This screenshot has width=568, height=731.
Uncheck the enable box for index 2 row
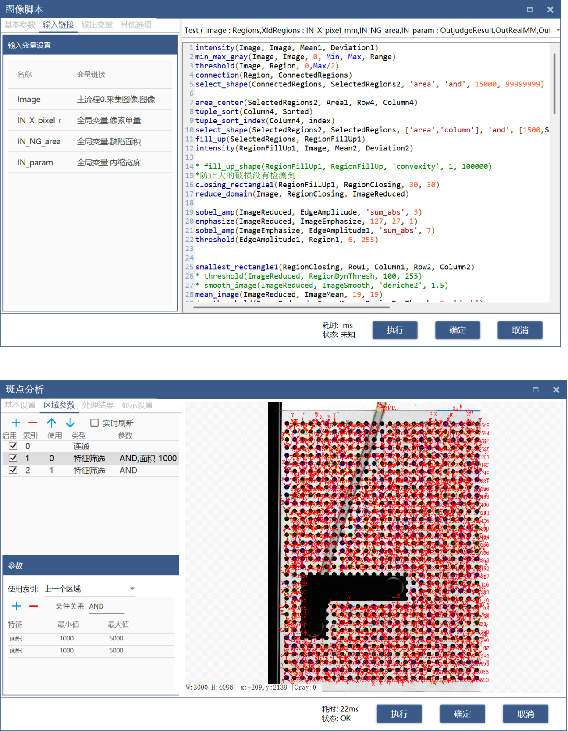pos(13,470)
